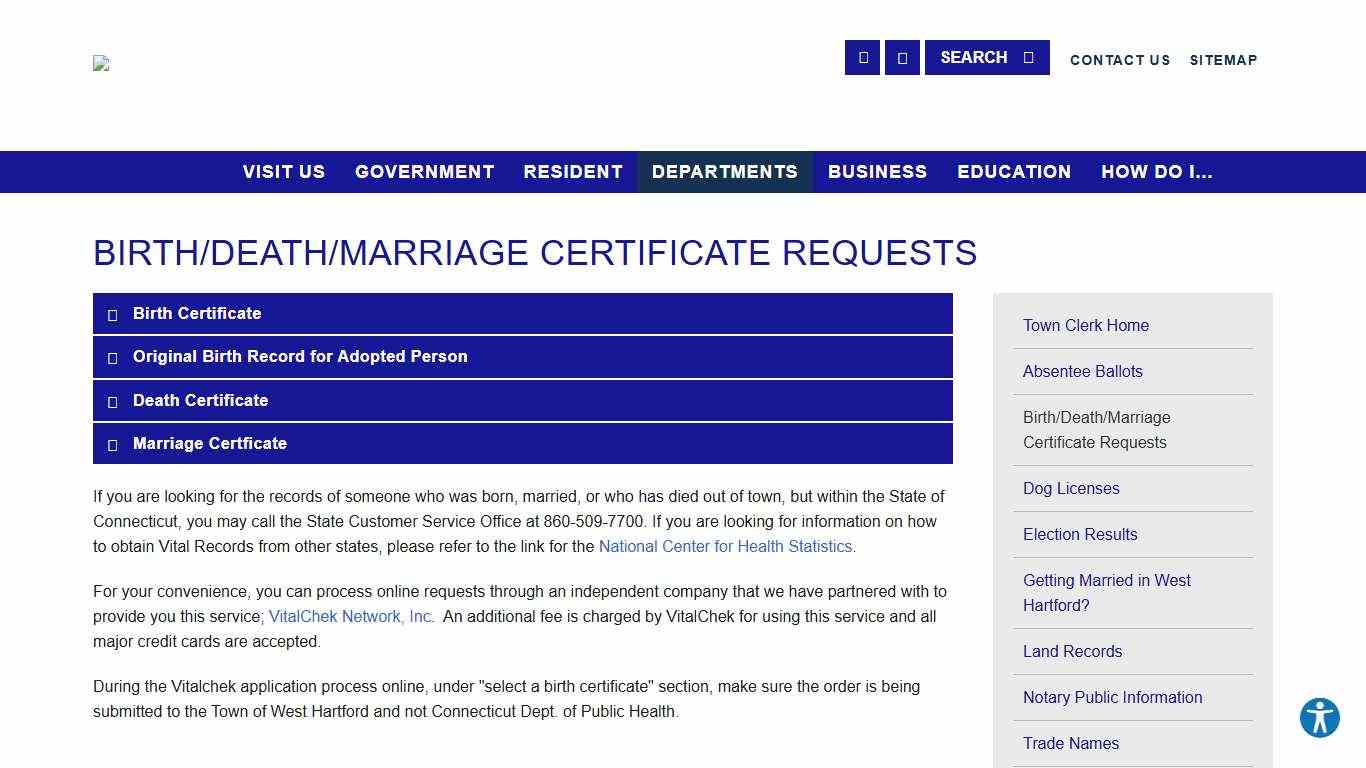Open the How Do I... navigation menu
Screen dimensions: 1366x768
[x=1156, y=171]
